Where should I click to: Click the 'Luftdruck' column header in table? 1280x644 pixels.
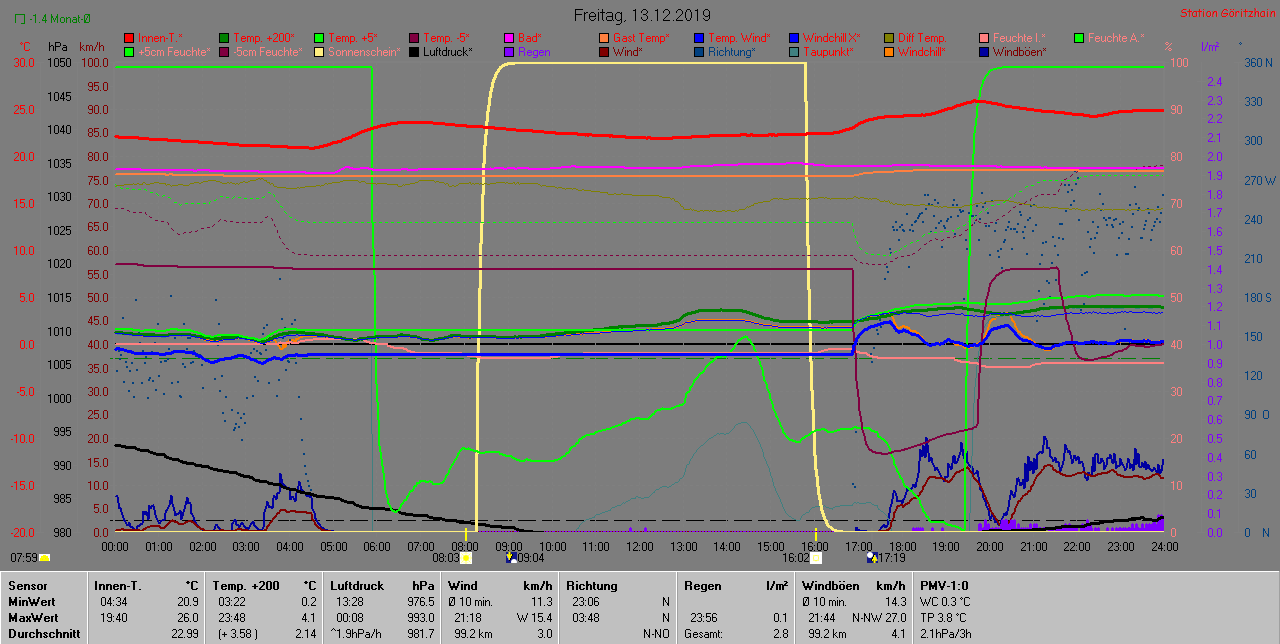tap(358, 586)
